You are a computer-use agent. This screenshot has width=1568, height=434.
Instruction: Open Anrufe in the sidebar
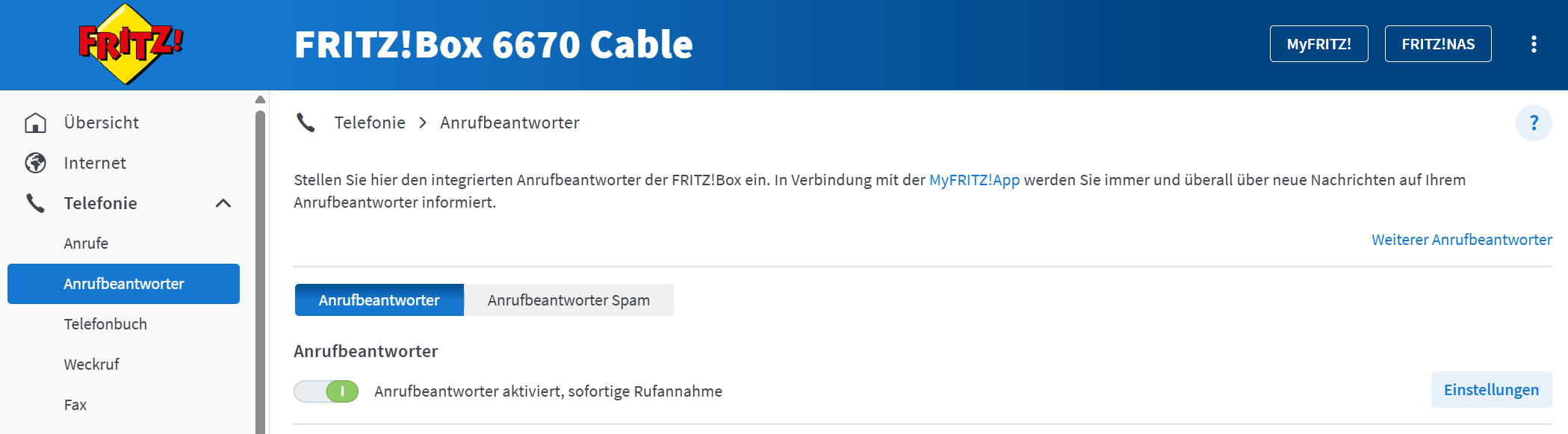86,244
